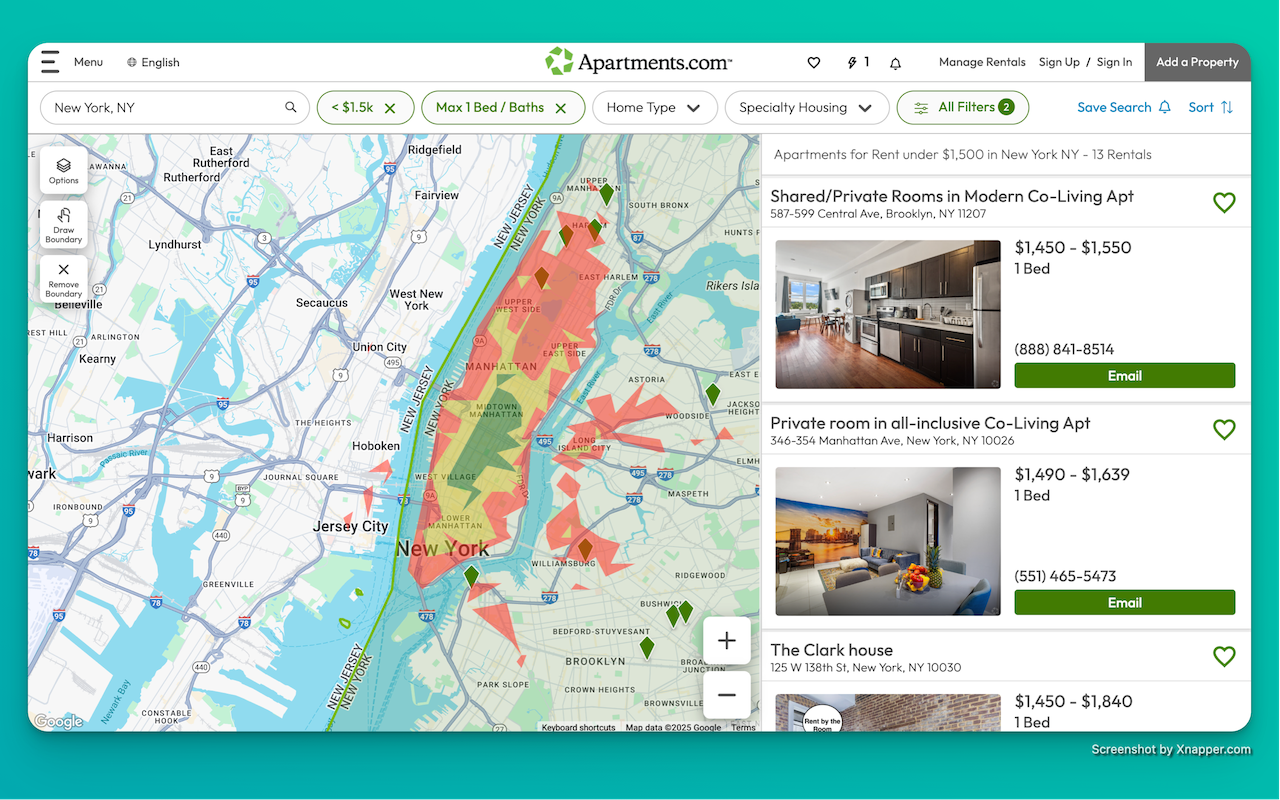Image resolution: width=1280 pixels, height=800 pixels.
Task: Click the Remove Boundary tool
Action: coord(64,279)
